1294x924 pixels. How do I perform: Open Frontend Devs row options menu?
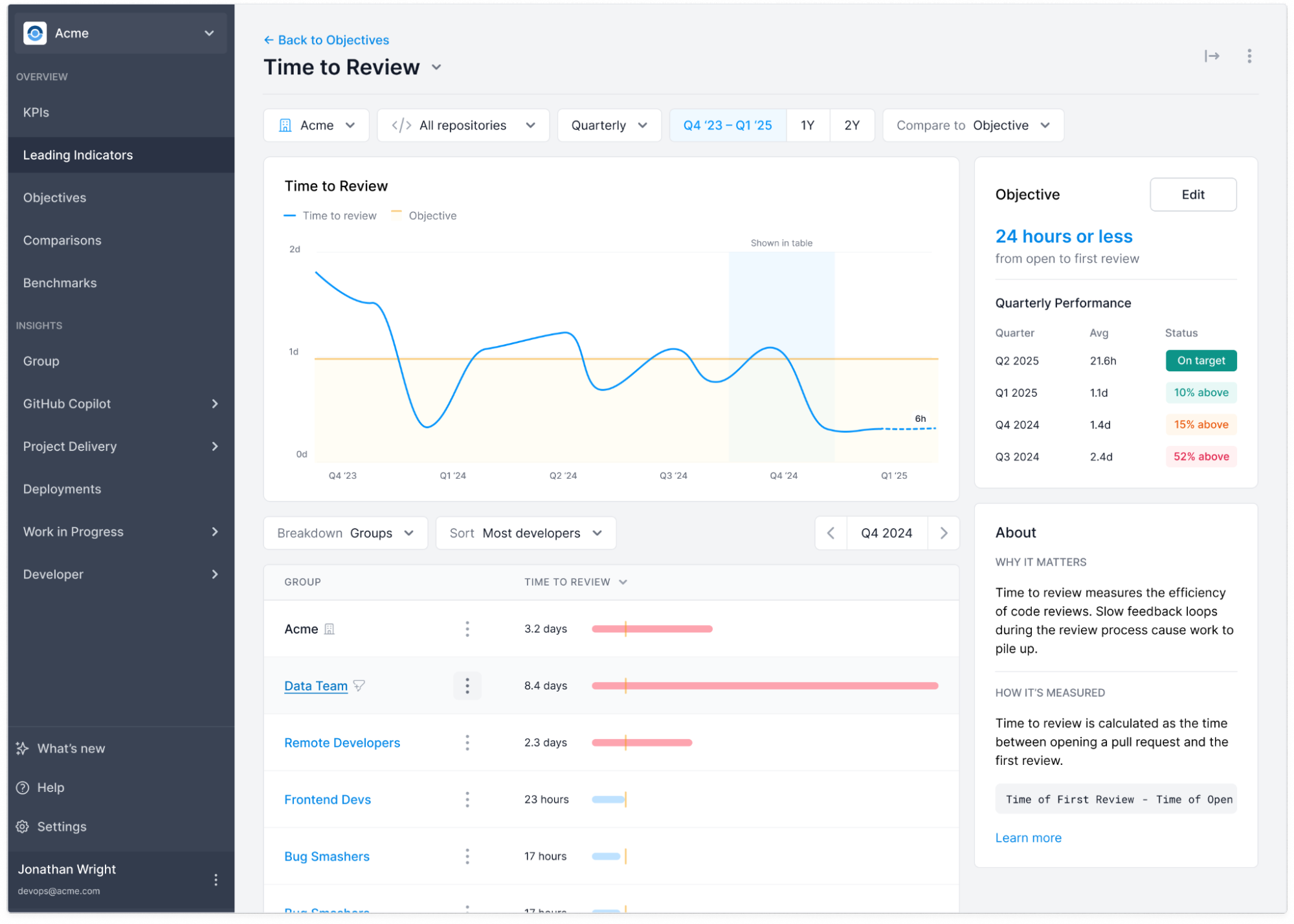[467, 800]
